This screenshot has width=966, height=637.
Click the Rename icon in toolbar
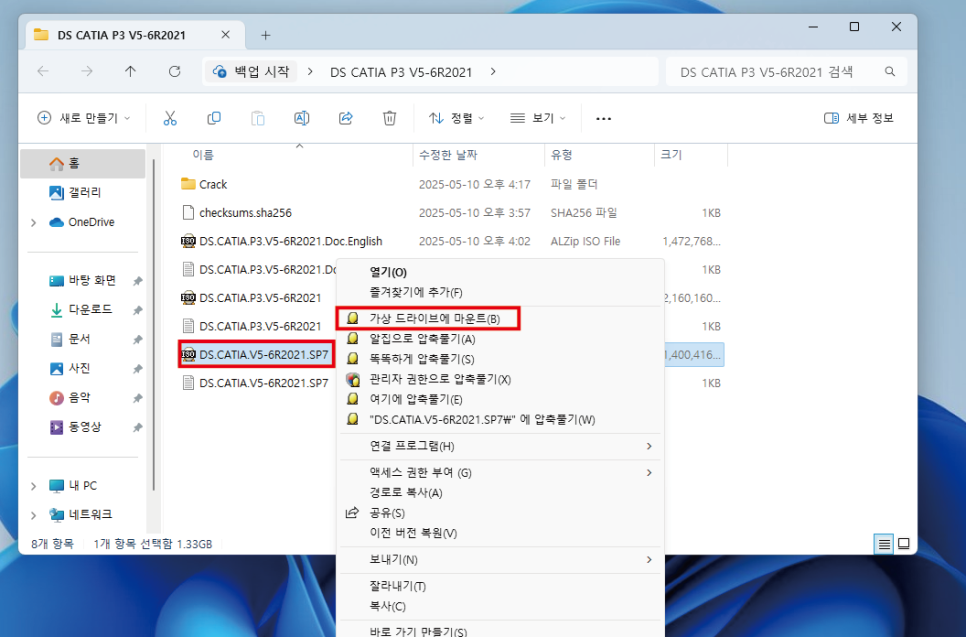302,118
